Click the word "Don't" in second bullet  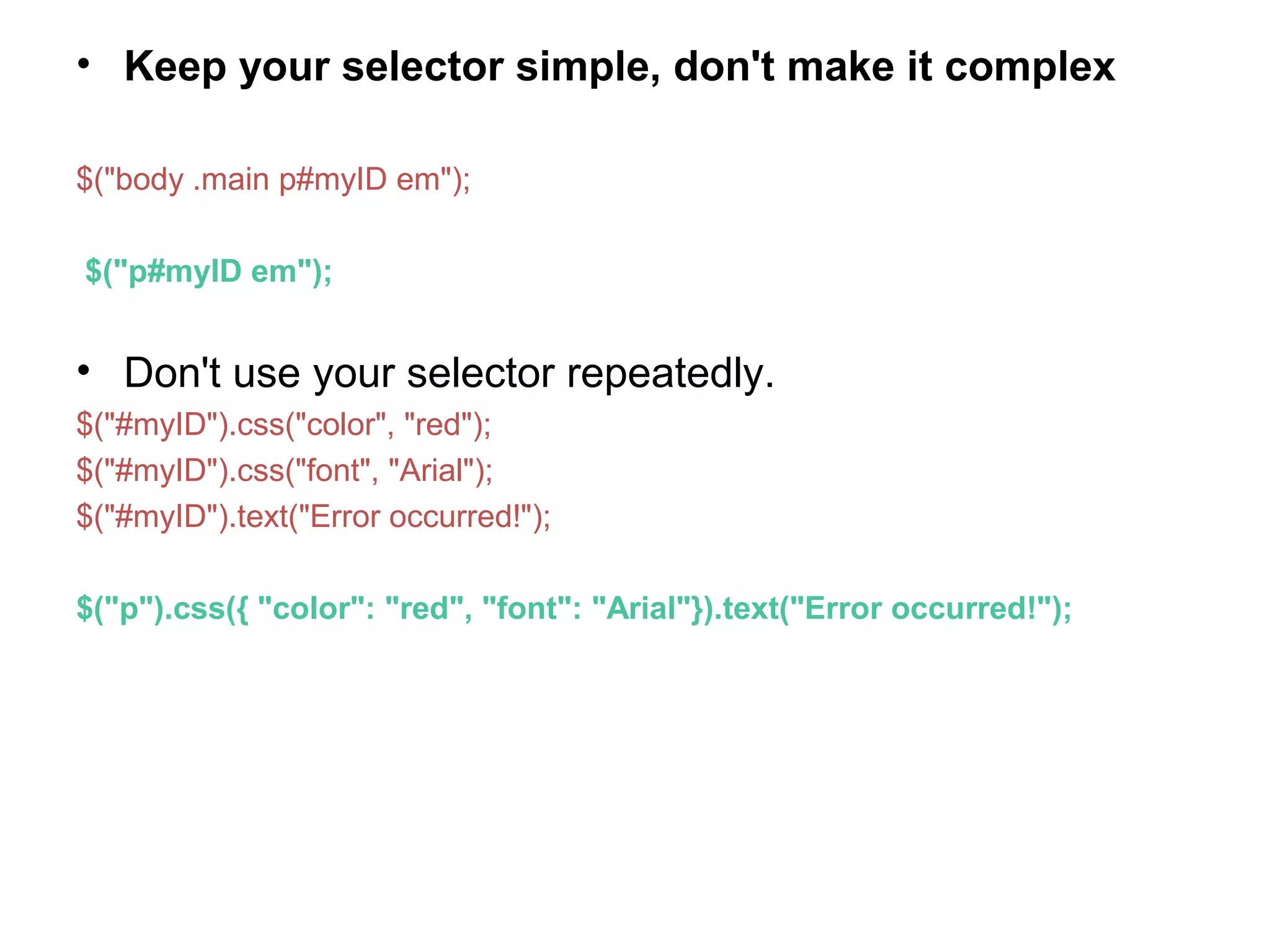click(x=172, y=373)
